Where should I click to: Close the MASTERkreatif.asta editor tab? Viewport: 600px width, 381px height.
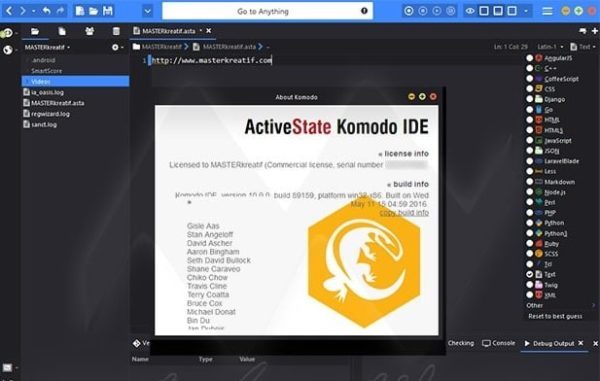(209, 31)
